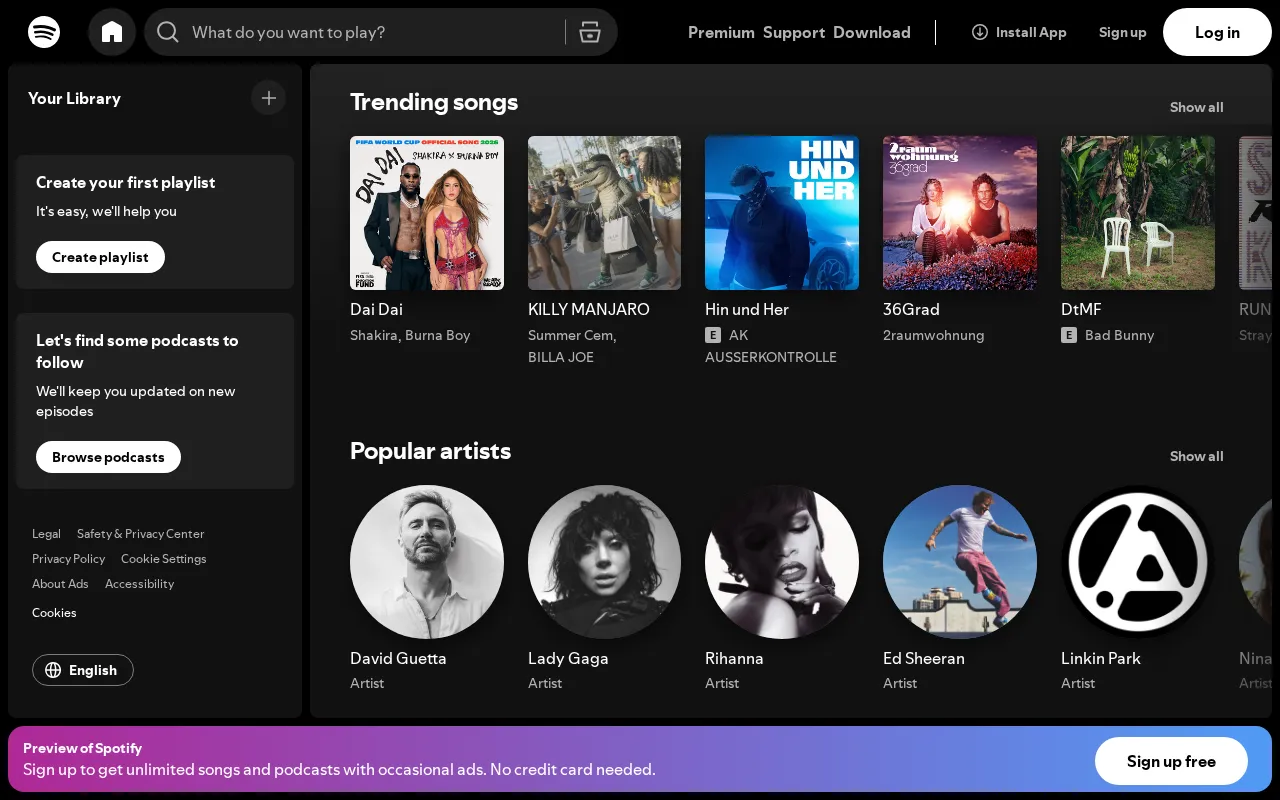Click the Create playlist button
Screen dimensions: 1280x800
pos(100,257)
